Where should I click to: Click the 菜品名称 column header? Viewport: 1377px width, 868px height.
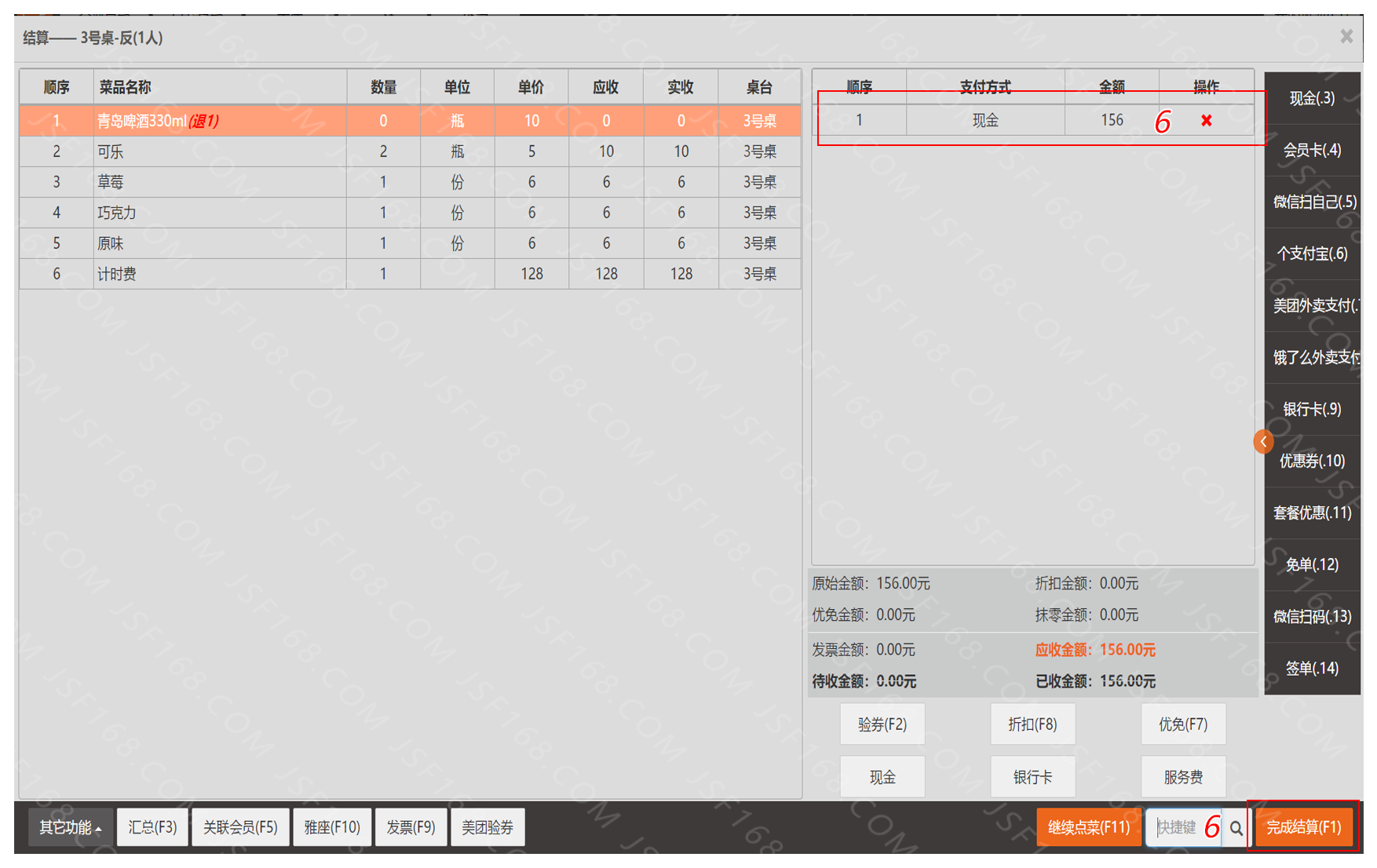[x=220, y=87]
